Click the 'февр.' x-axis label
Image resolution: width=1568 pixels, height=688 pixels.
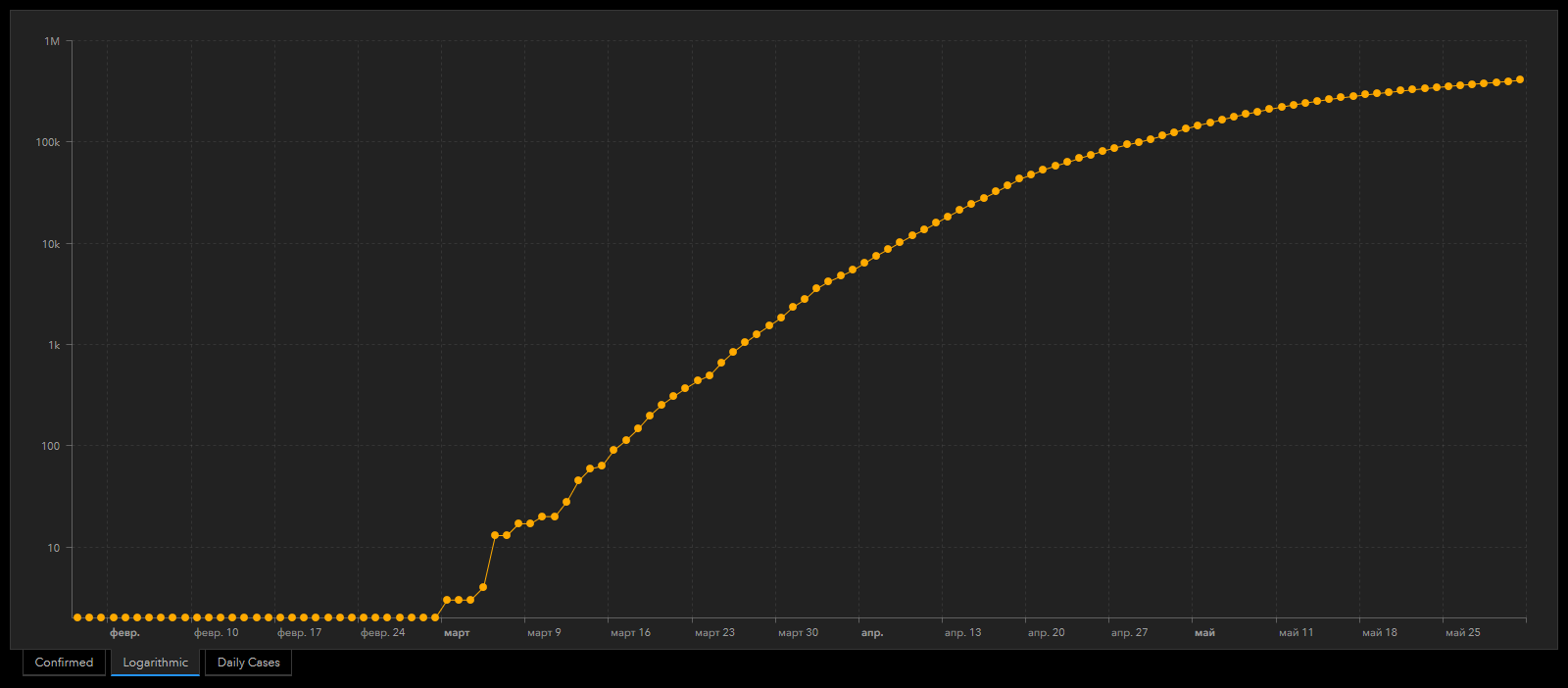point(124,633)
